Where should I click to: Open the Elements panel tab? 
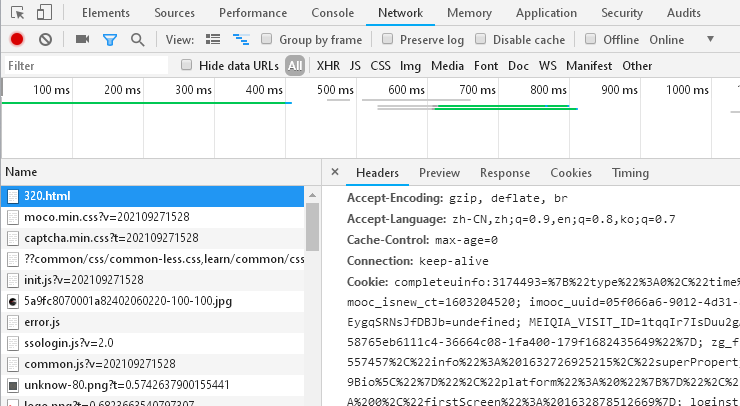[x=106, y=13]
